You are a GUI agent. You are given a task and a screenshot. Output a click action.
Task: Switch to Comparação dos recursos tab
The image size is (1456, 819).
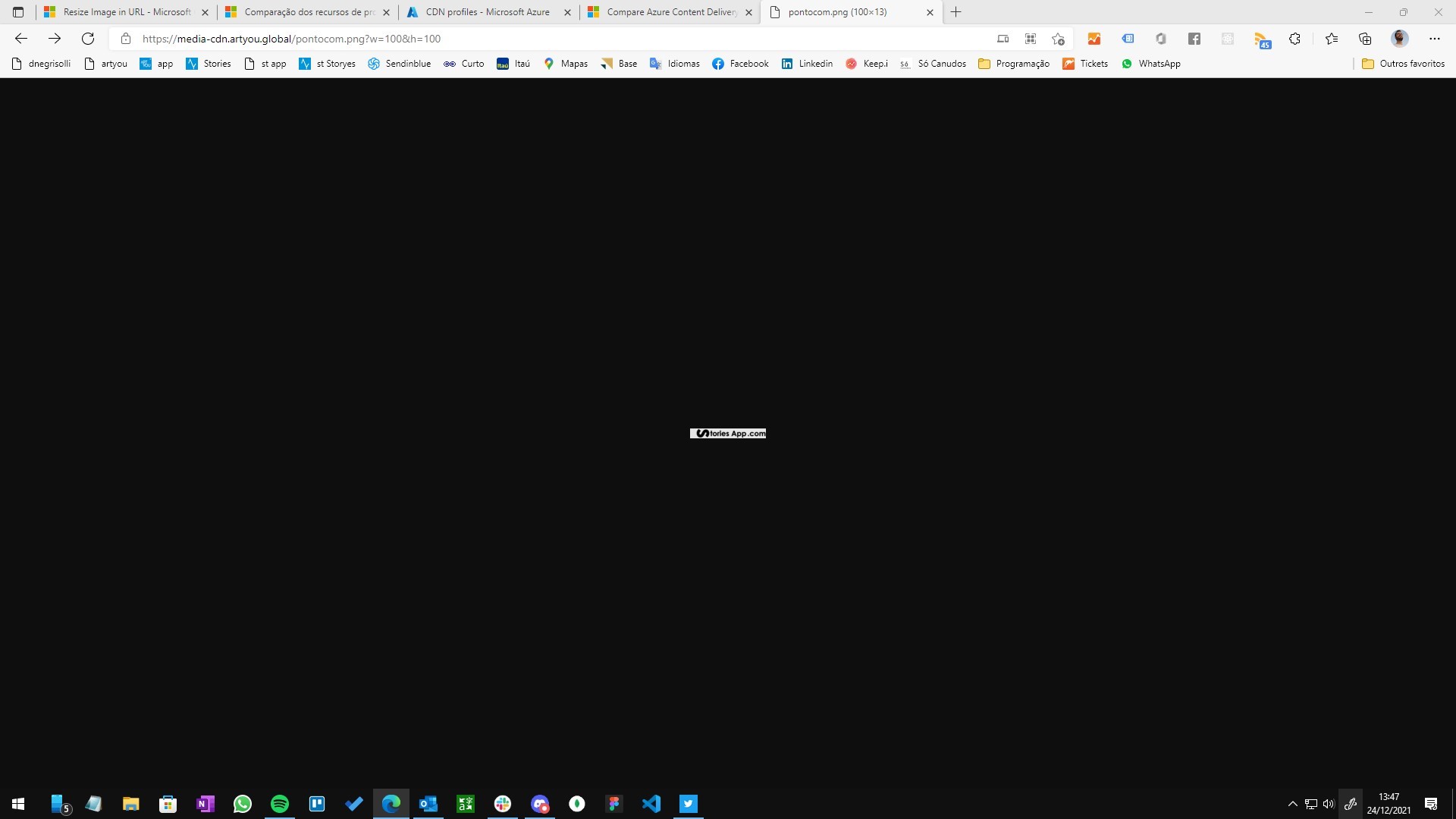coord(308,12)
